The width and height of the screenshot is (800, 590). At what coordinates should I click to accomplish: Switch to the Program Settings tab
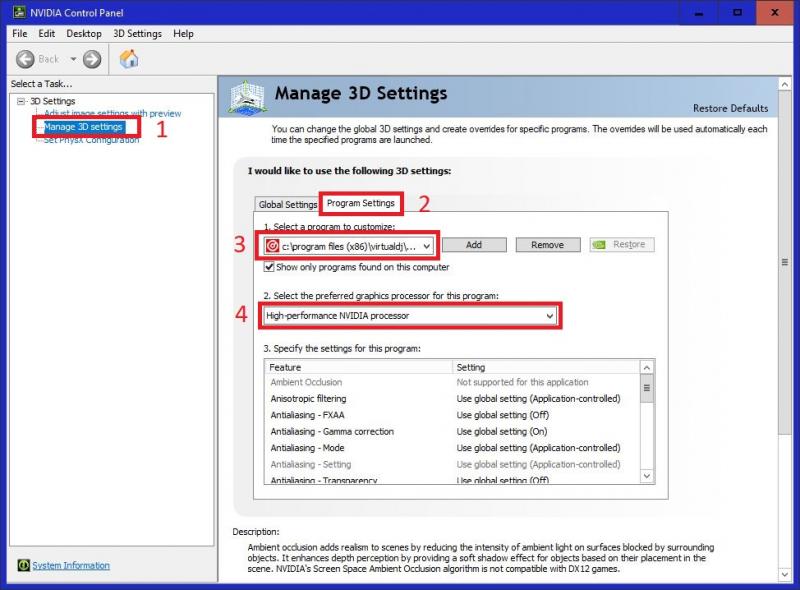361,203
